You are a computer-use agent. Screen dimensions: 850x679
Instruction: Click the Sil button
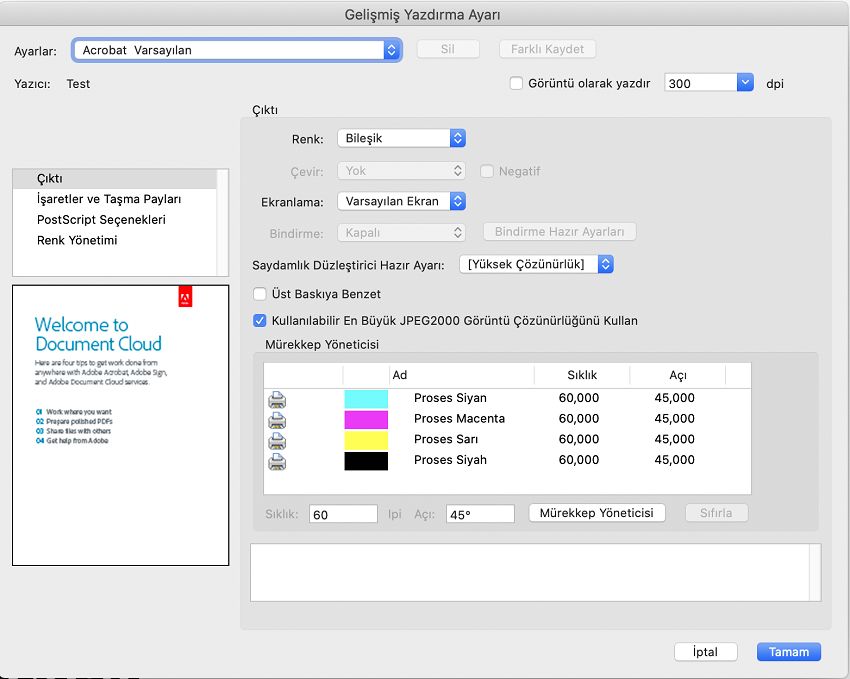(x=448, y=49)
